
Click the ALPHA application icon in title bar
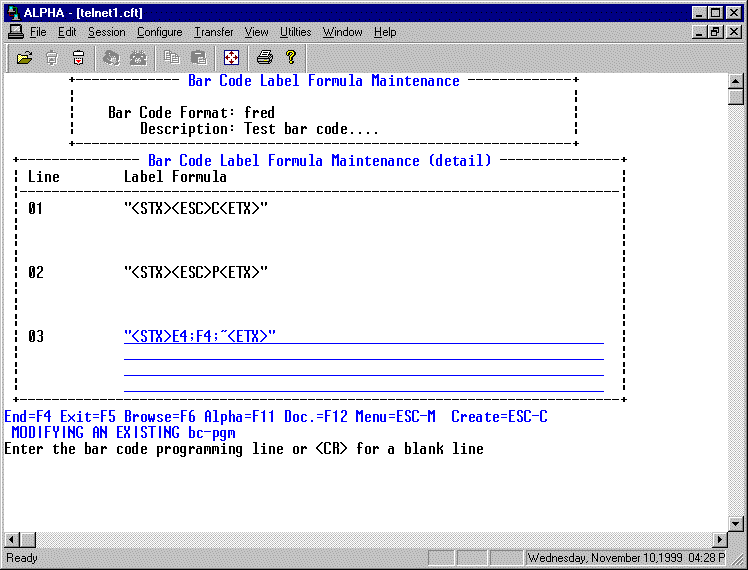(x=14, y=12)
